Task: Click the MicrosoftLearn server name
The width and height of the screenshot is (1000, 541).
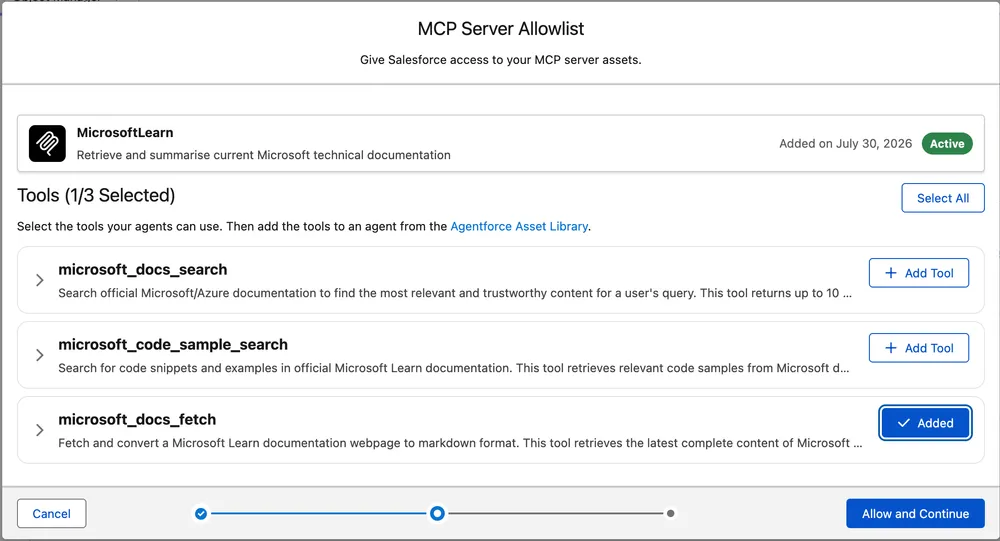Action: tap(125, 133)
